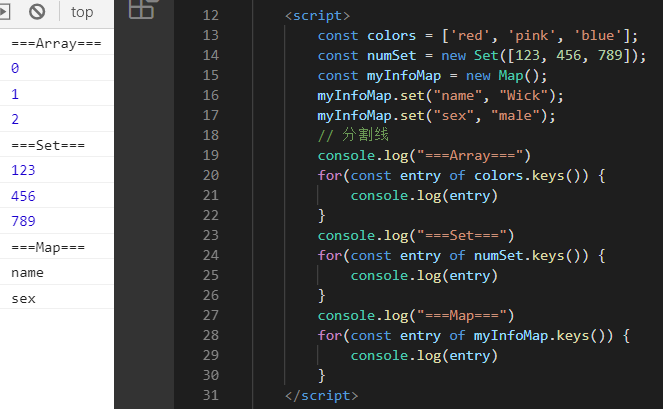The width and height of the screenshot is (663, 409).
Task: Open the top context selector
Action: pyautogui.click(x=82, y=12)
